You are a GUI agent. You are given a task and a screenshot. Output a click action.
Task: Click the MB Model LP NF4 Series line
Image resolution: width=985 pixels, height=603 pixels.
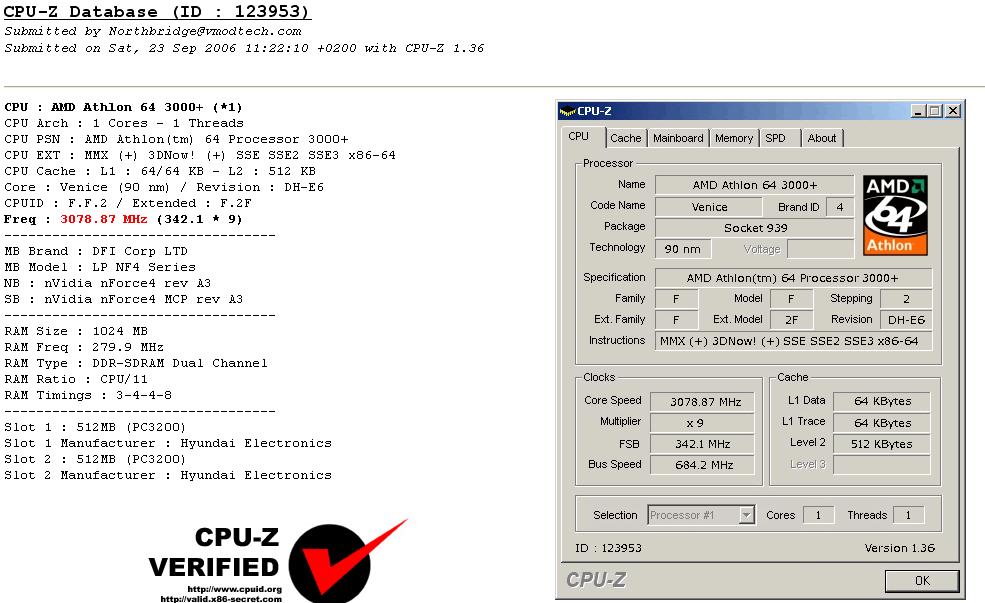99,267
